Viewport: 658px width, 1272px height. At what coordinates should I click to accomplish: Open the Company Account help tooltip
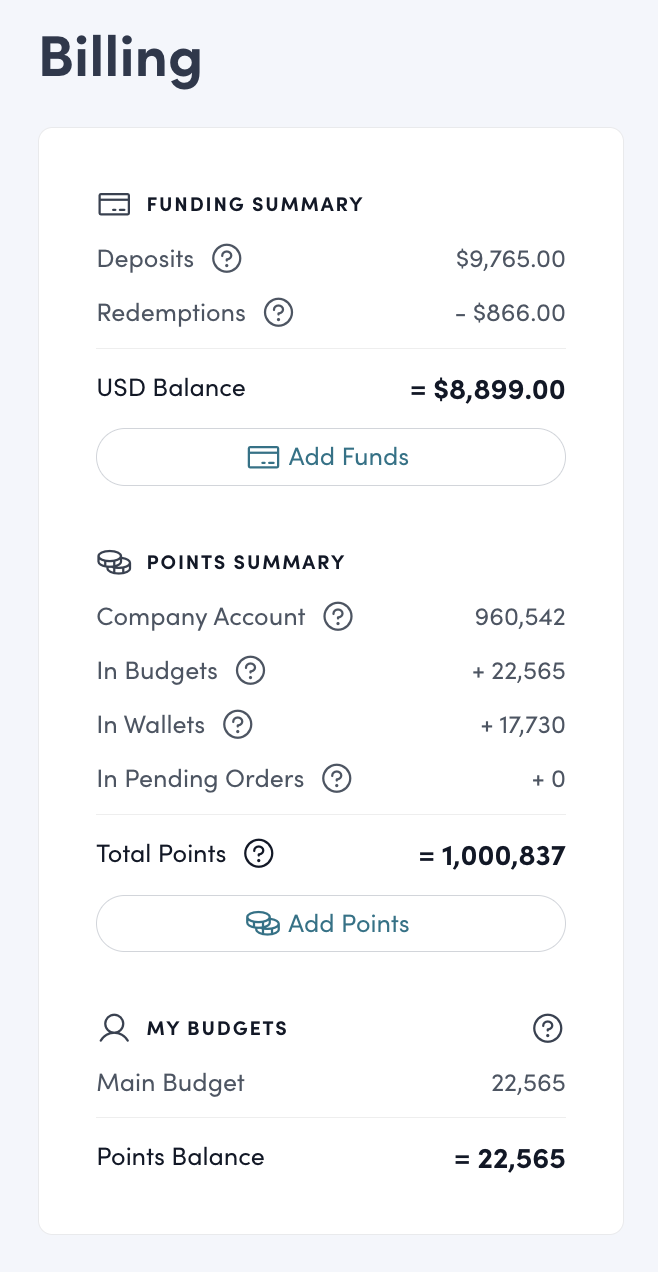coord(338,617)
